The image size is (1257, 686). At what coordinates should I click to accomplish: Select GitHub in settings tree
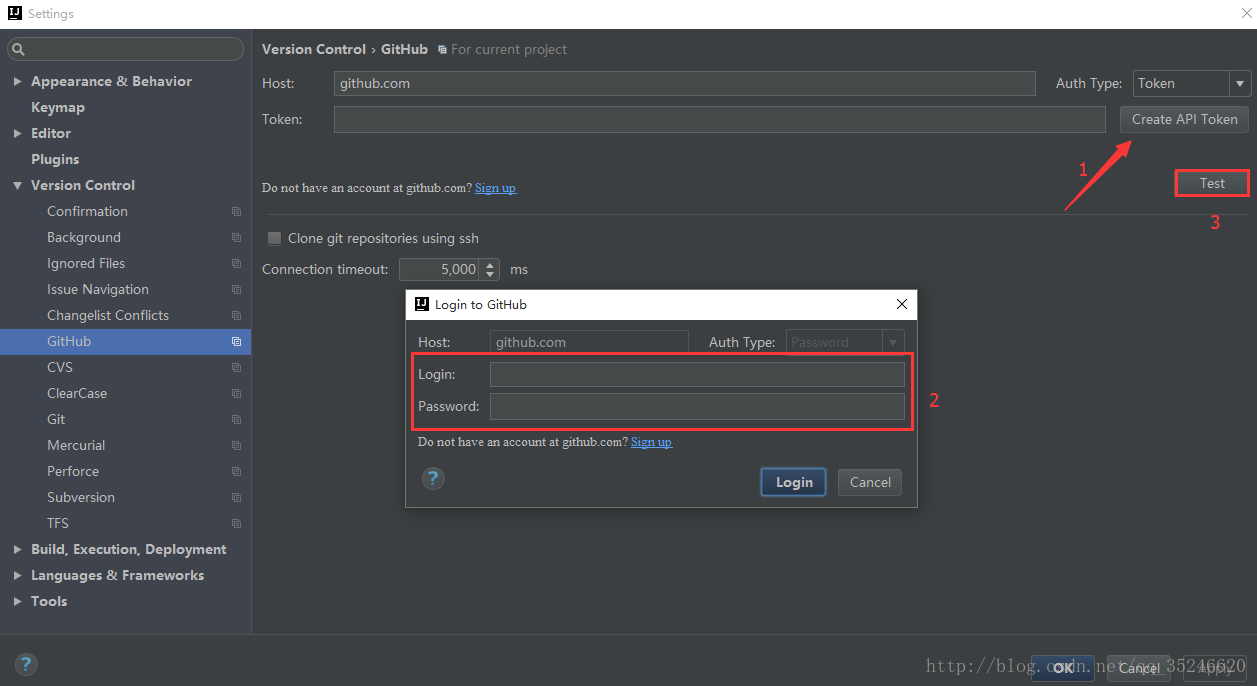(x=69, y=342)
